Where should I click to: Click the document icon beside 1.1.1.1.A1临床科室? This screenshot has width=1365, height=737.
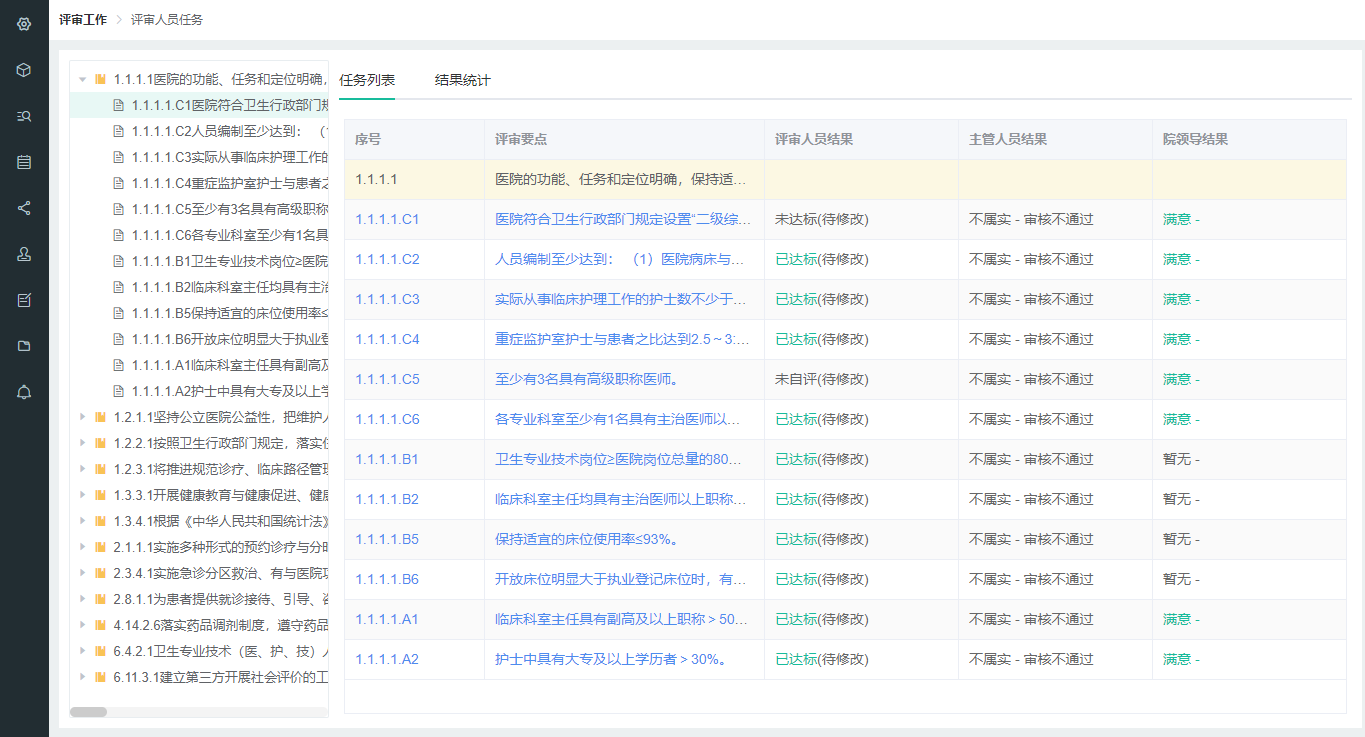(118, 365)
